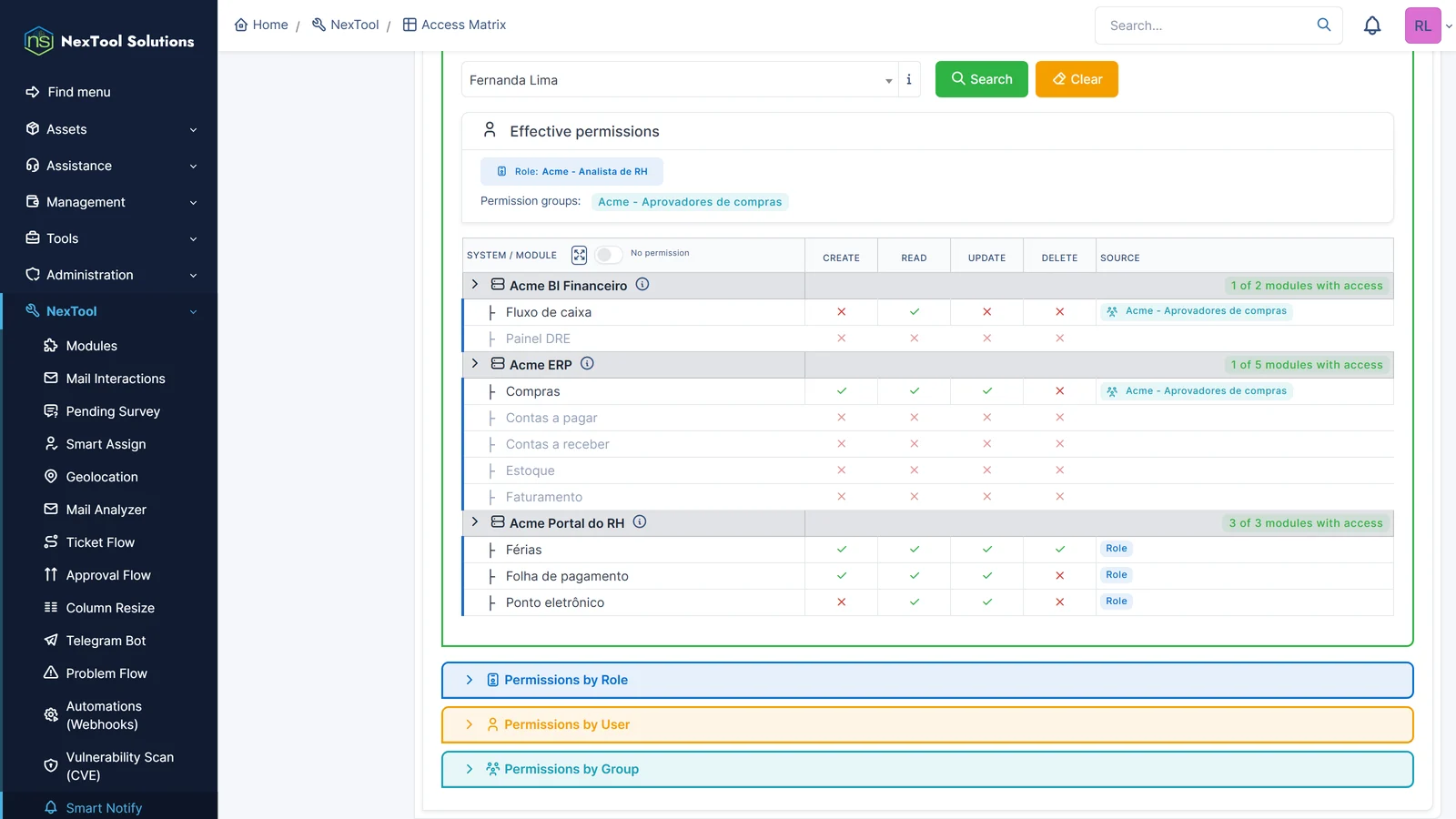Click info icon next to Acme Portal do RH
1456x819 pixels.
tap(640, 521)
